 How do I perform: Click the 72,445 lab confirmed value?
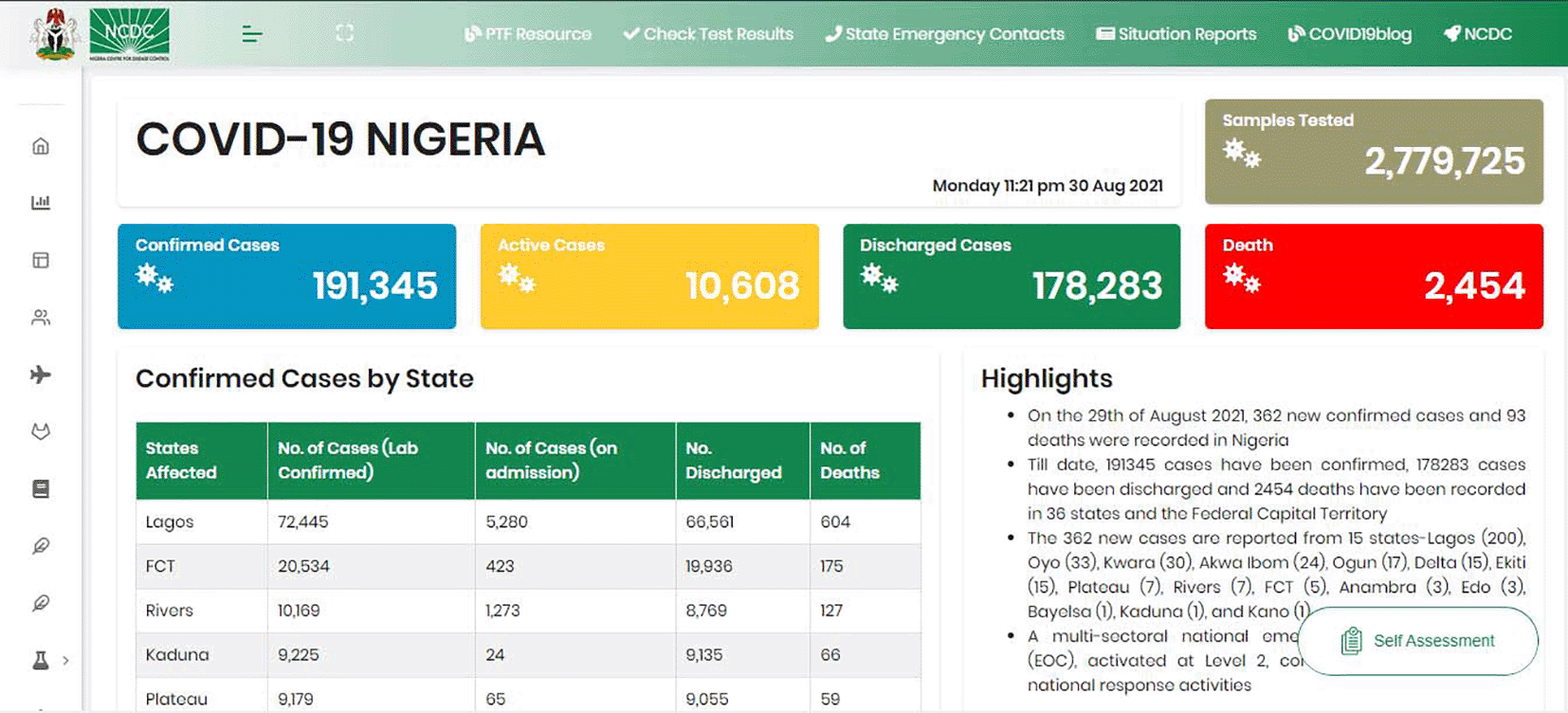coord(303,521)
